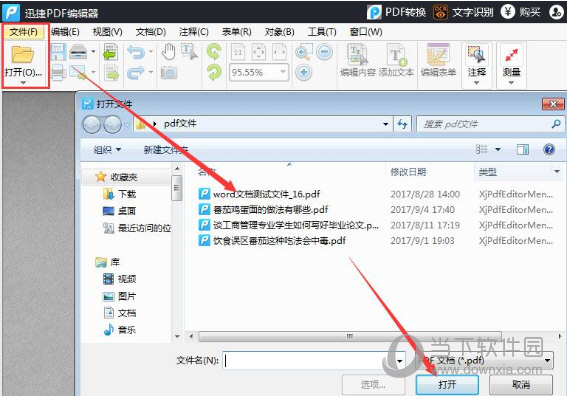This screenshot has height=399, width=567.
Task: Select the Hand tool
Action: [168, 52]
